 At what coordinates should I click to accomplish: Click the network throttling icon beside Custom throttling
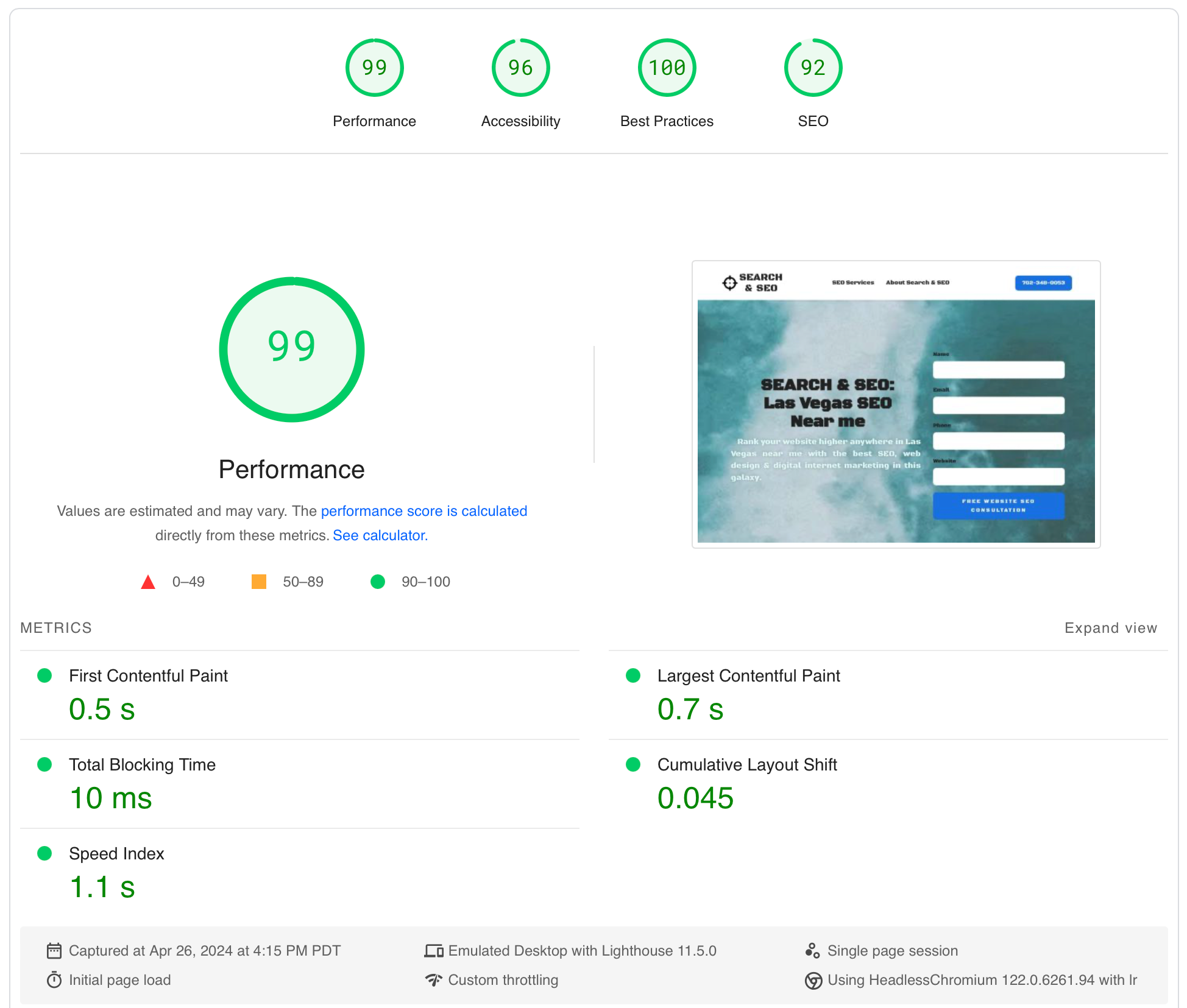(x=434, y=980)
